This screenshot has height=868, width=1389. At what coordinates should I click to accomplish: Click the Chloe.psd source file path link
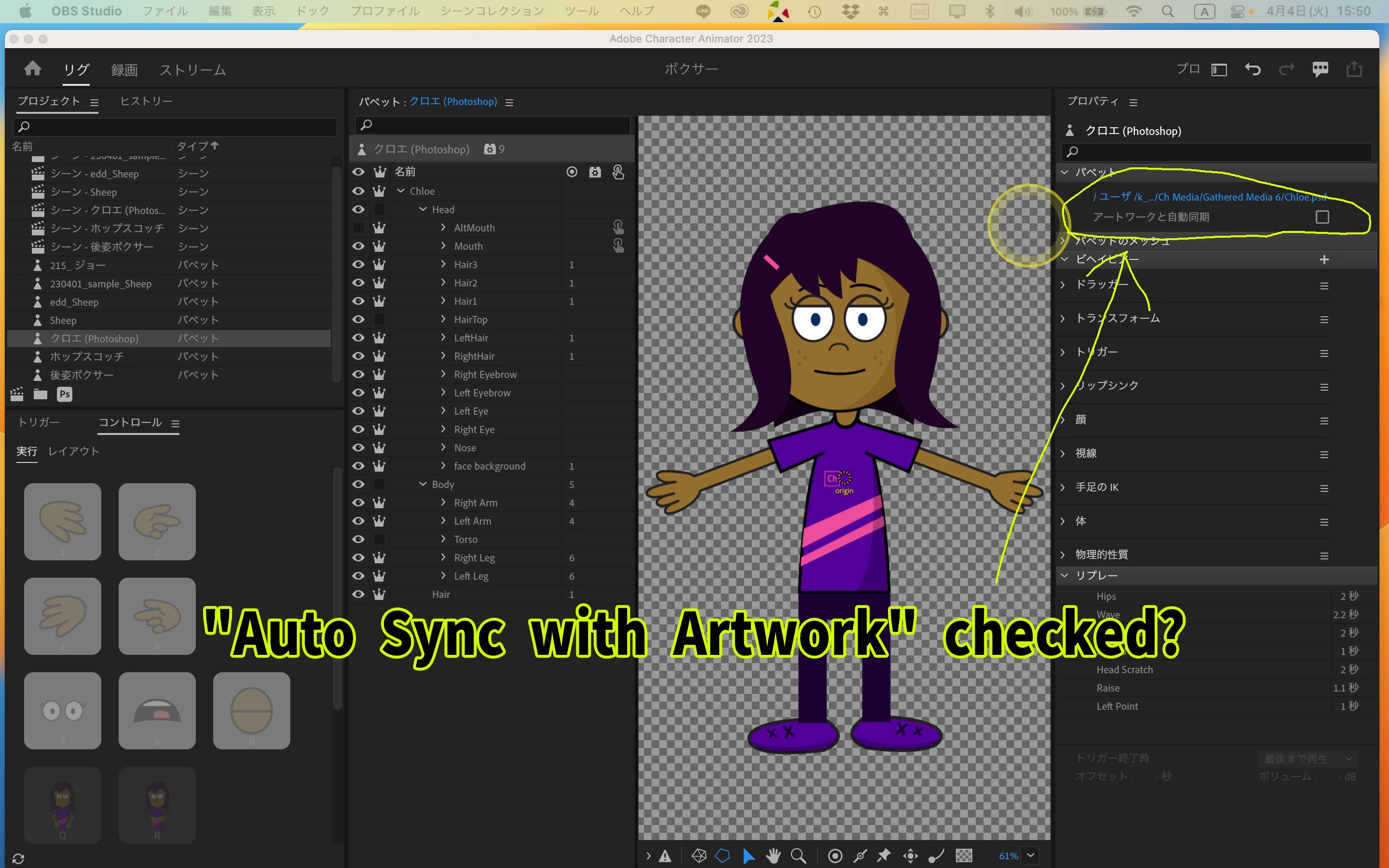[1211, 197]
